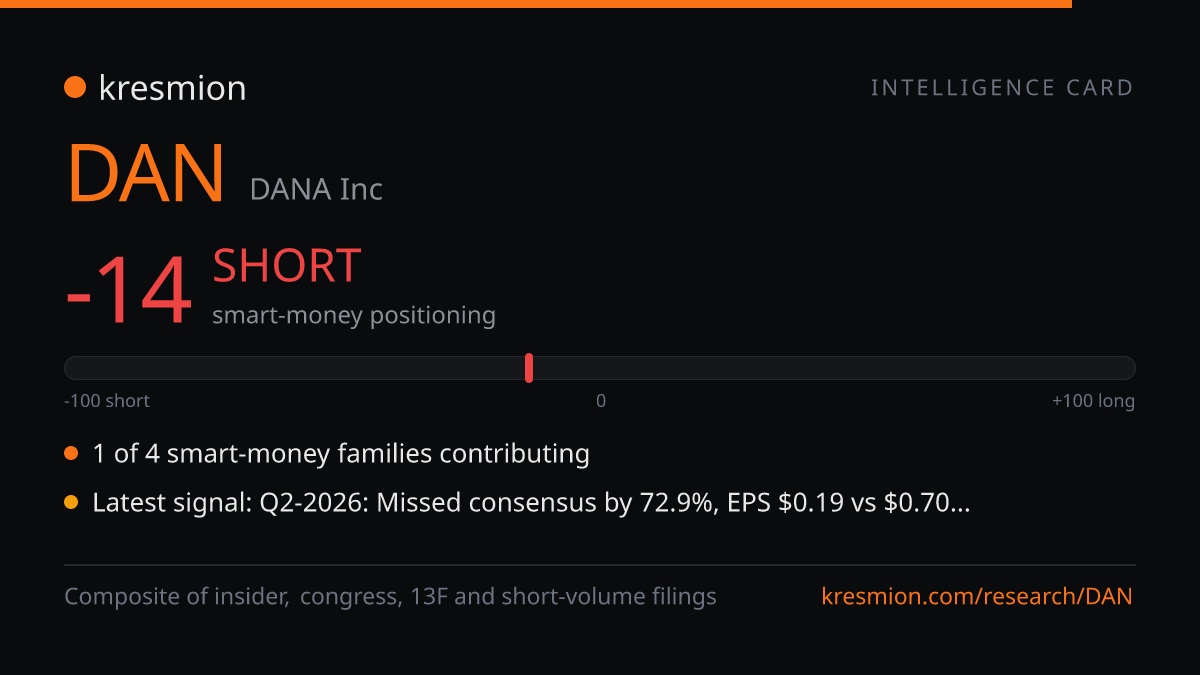Open the kresmion.com/research/DAN link

point(977,597)
